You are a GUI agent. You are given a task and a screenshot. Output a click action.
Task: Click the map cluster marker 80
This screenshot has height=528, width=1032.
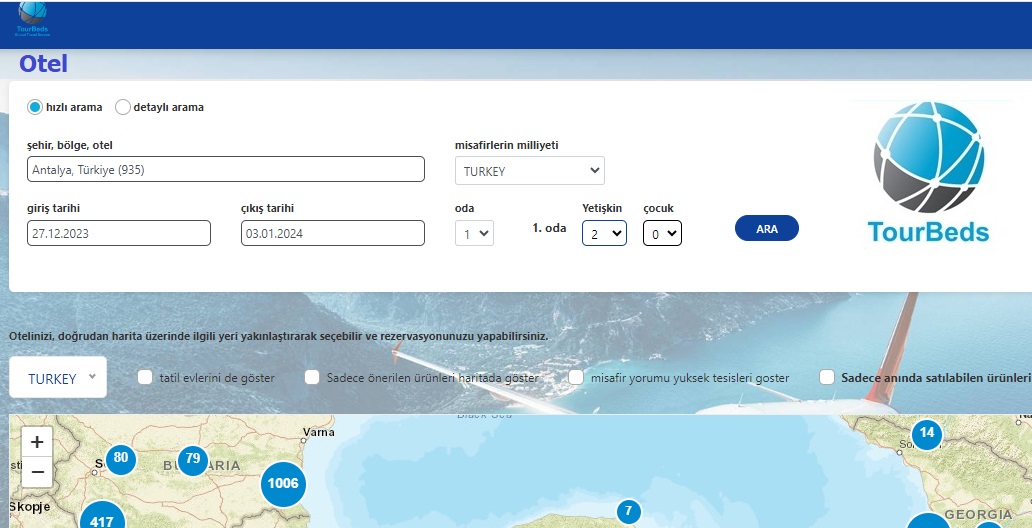pos(120,458)
